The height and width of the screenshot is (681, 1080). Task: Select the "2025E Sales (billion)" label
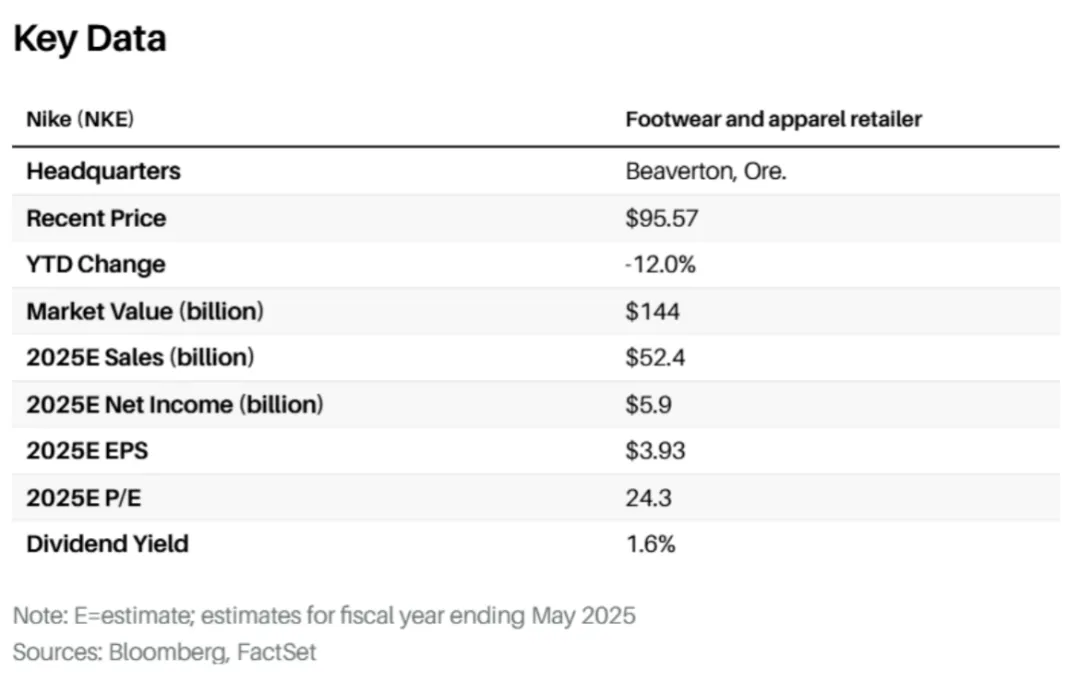point(141,357)
